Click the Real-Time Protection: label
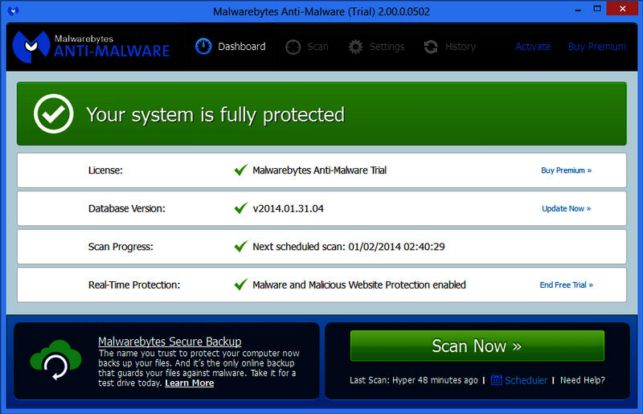The image size is (643, 414). 134,284
